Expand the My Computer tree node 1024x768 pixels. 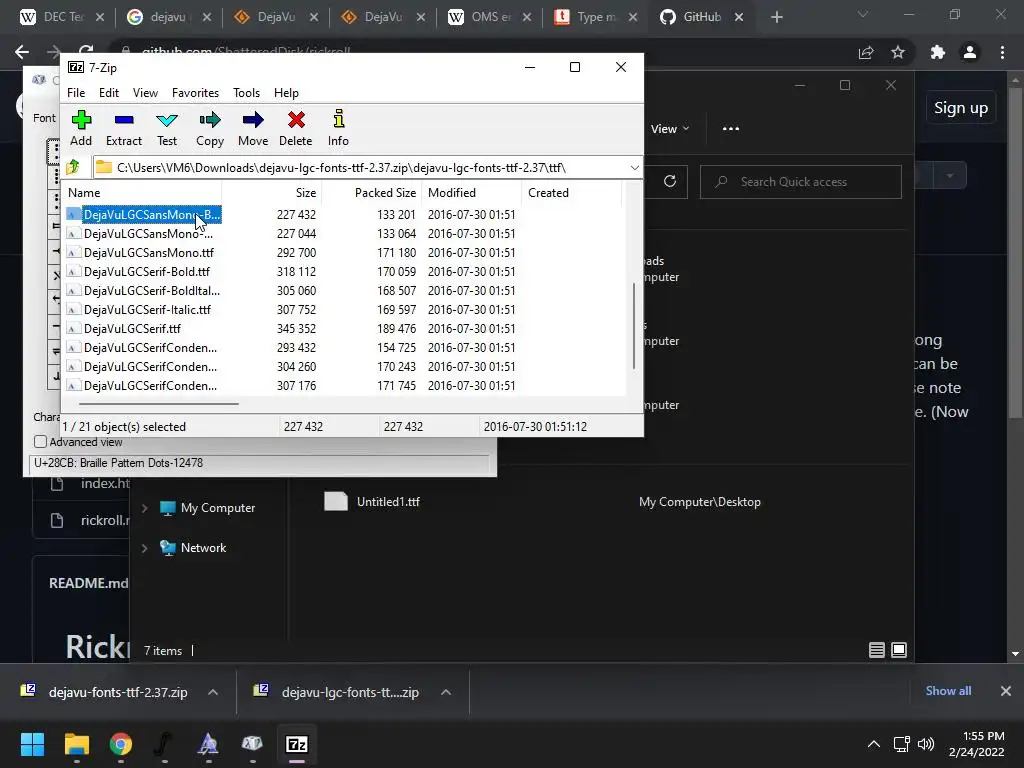144,508
